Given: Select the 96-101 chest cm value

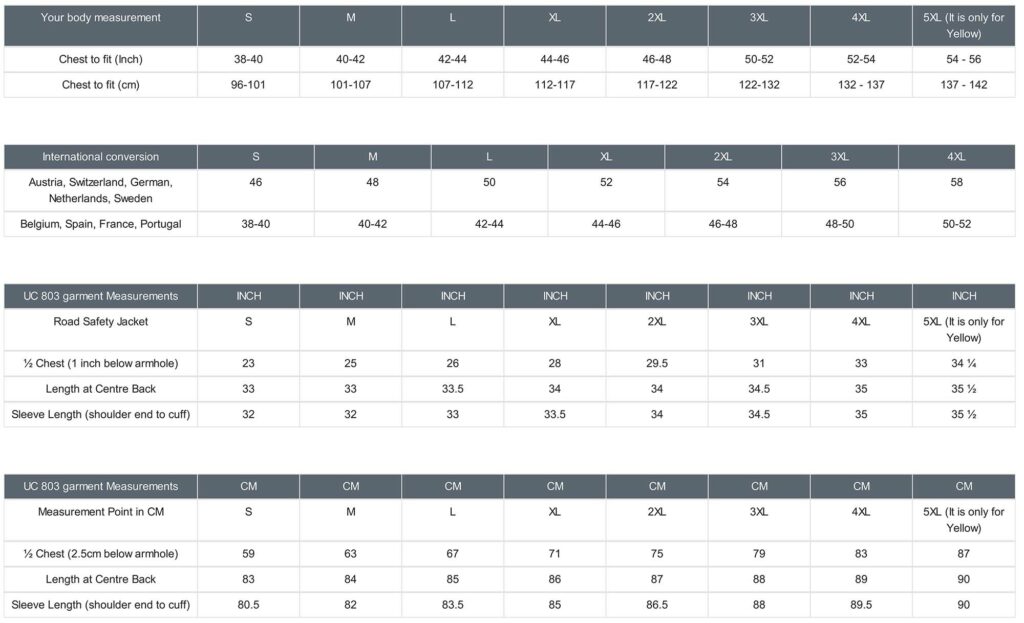Looking at the screenshot, I should 248,85.
